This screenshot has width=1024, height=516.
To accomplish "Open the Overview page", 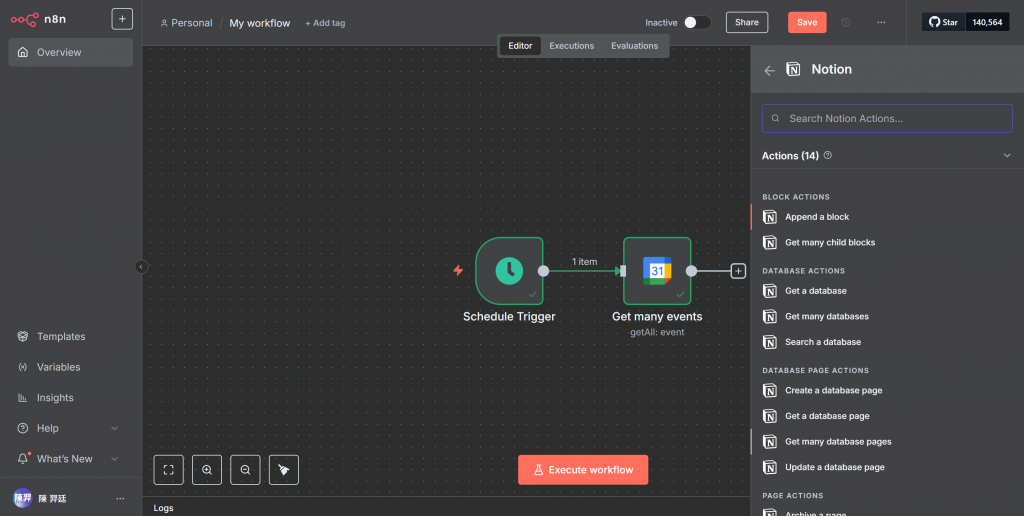I will click(x=71, y=52).
